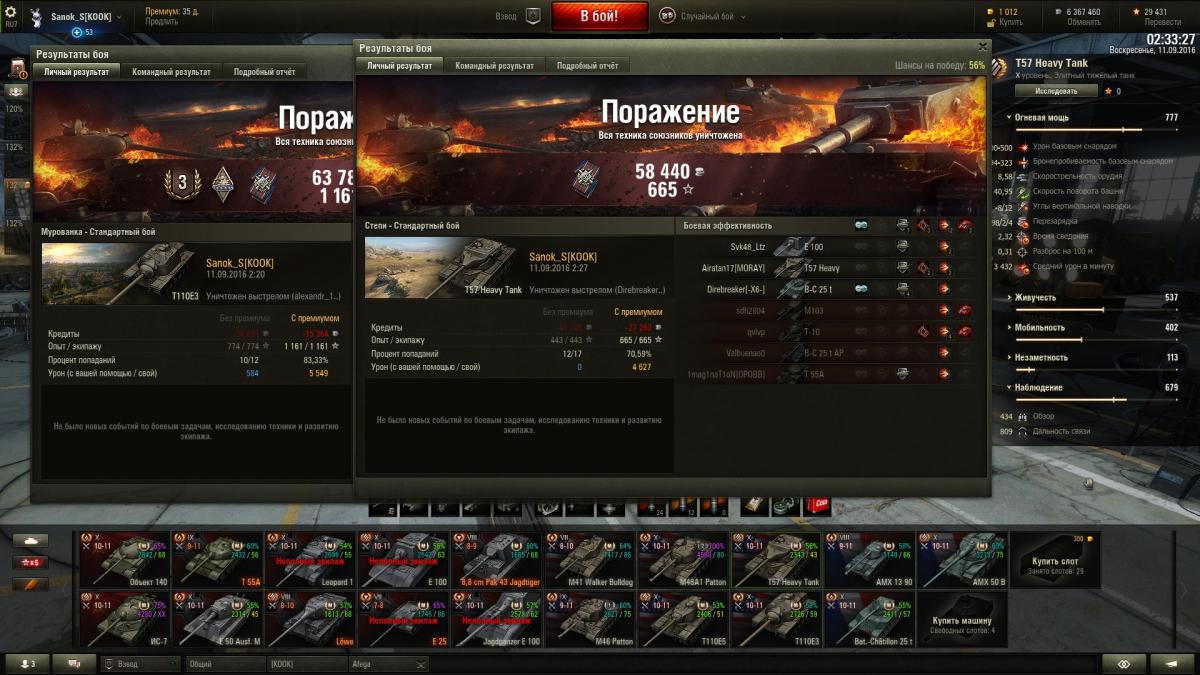The image size is (1200, 675).
Task: Click spotted icon in Direbreaker[-X6-] row
Action: (x=861, y=289)
